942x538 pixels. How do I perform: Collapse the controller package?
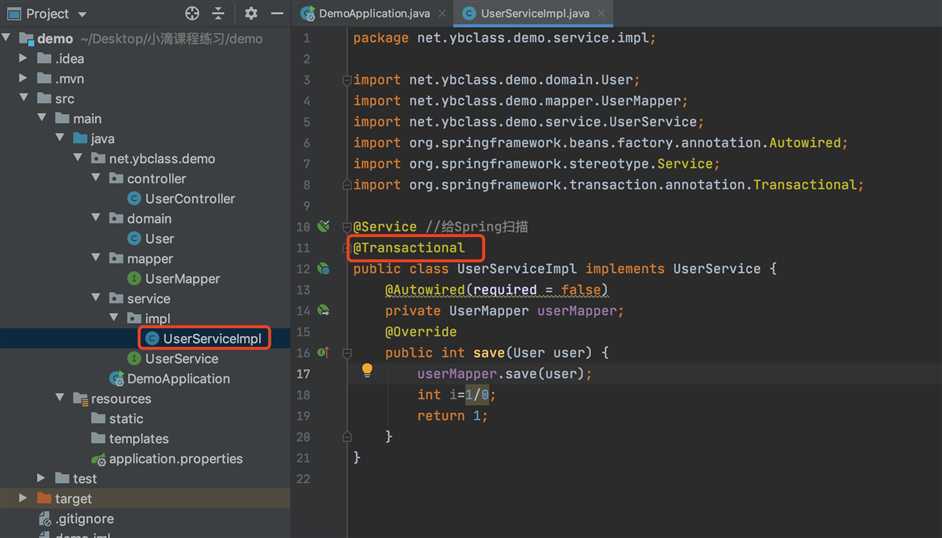[96, 178]
